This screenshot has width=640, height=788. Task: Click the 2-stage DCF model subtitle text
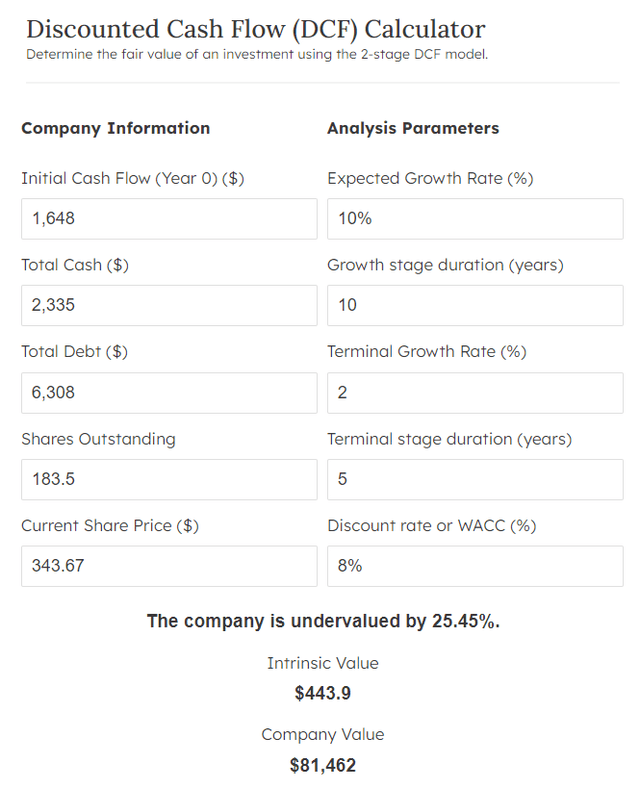click(257, 54)
